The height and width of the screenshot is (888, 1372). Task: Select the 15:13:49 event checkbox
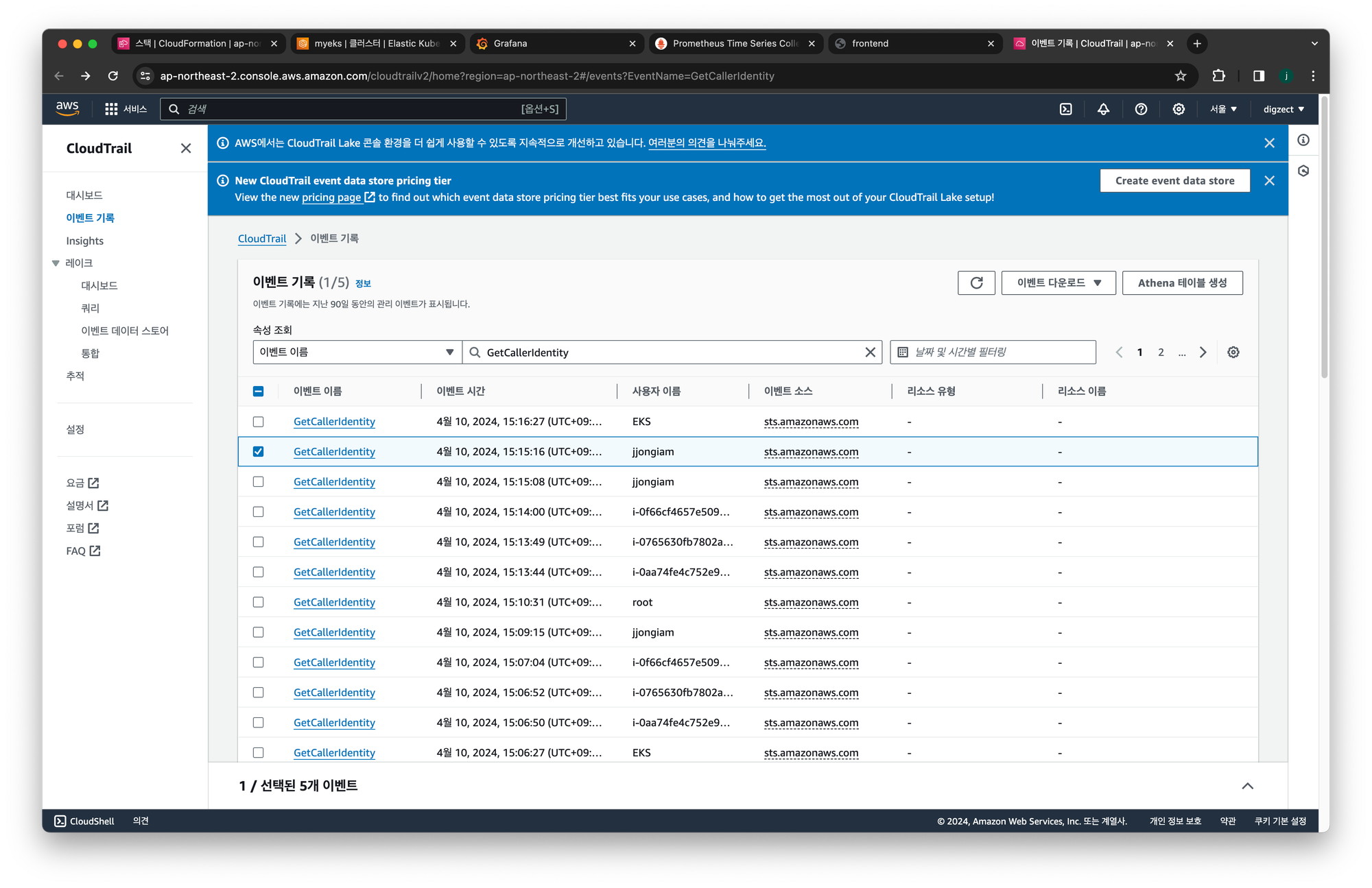(258, 542)
